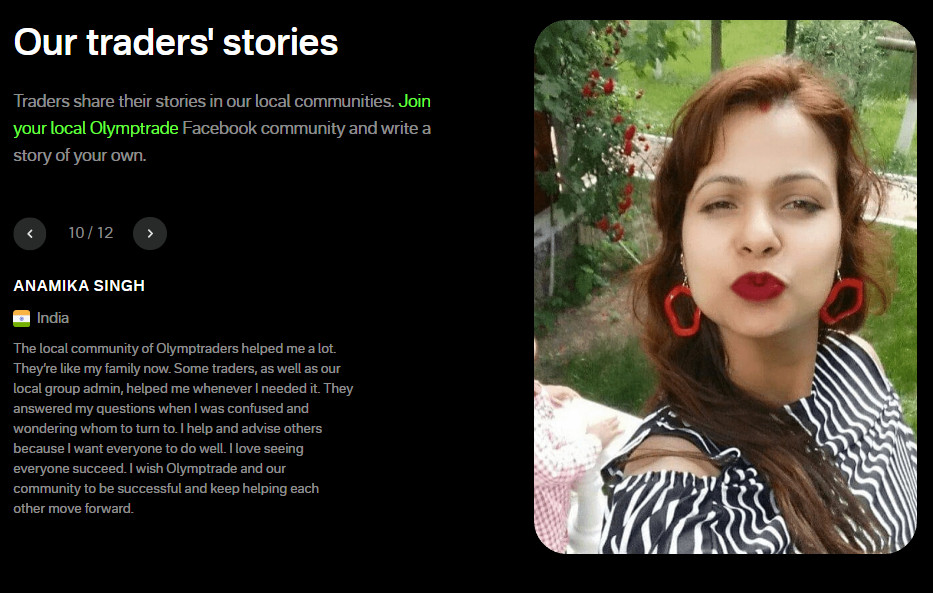
Task: Click the 'story of your own.' line
Action: click(x=80, y=156)
